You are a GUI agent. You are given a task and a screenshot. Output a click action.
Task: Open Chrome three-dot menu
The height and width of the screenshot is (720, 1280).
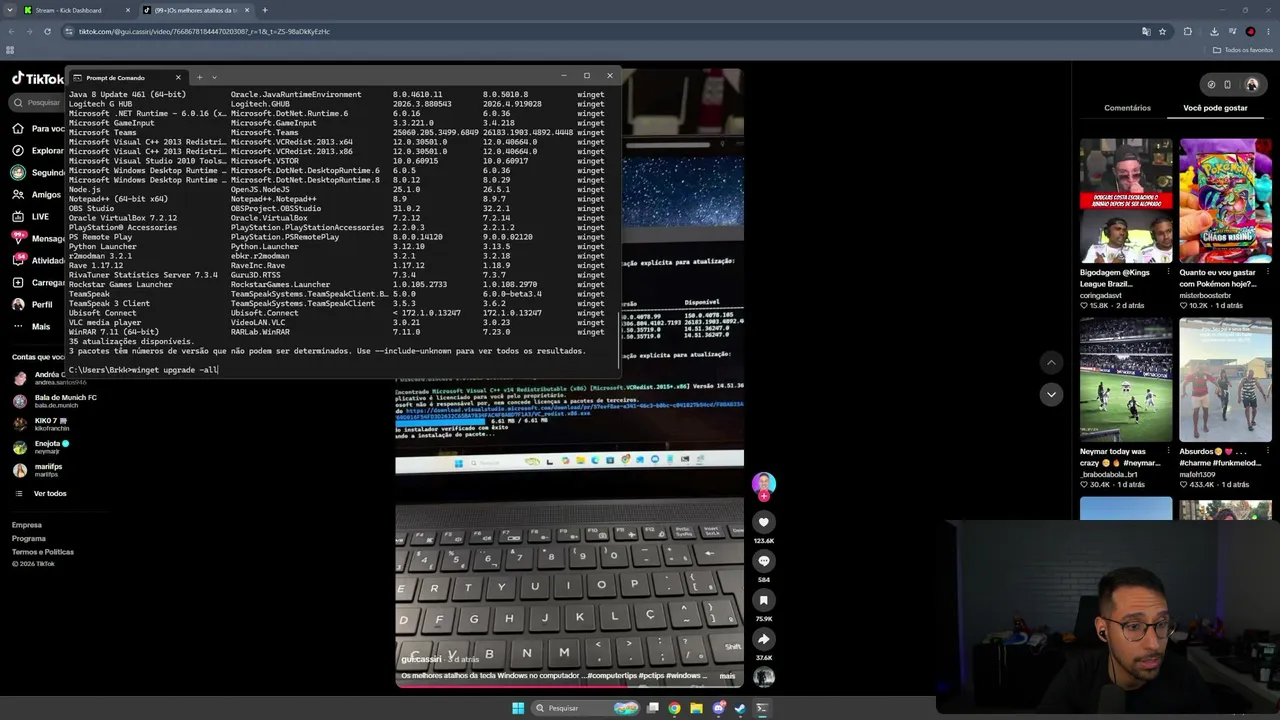click(x=1268, y=31)
